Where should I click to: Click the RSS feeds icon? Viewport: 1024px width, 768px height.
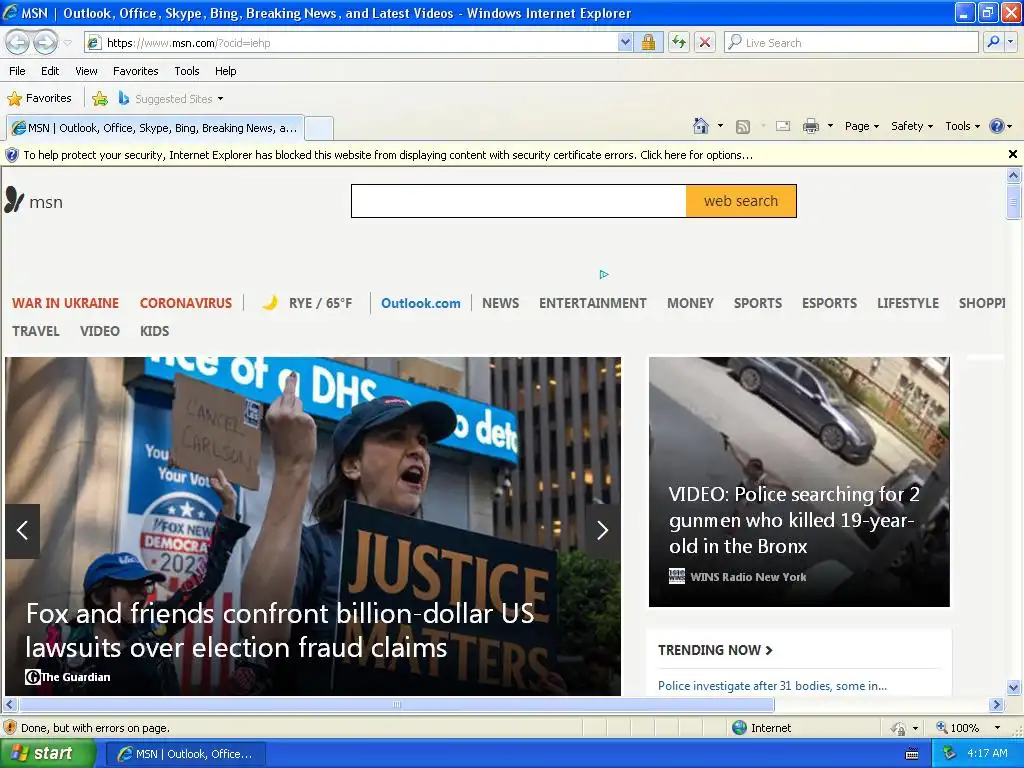[743, 127]
